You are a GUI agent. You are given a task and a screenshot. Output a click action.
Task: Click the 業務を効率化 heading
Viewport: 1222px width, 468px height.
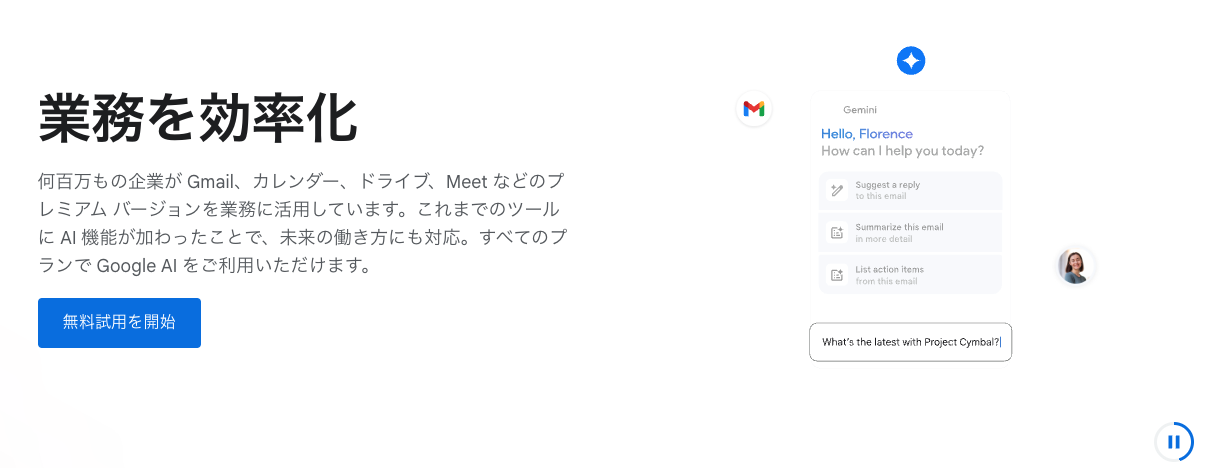[198, 118]
